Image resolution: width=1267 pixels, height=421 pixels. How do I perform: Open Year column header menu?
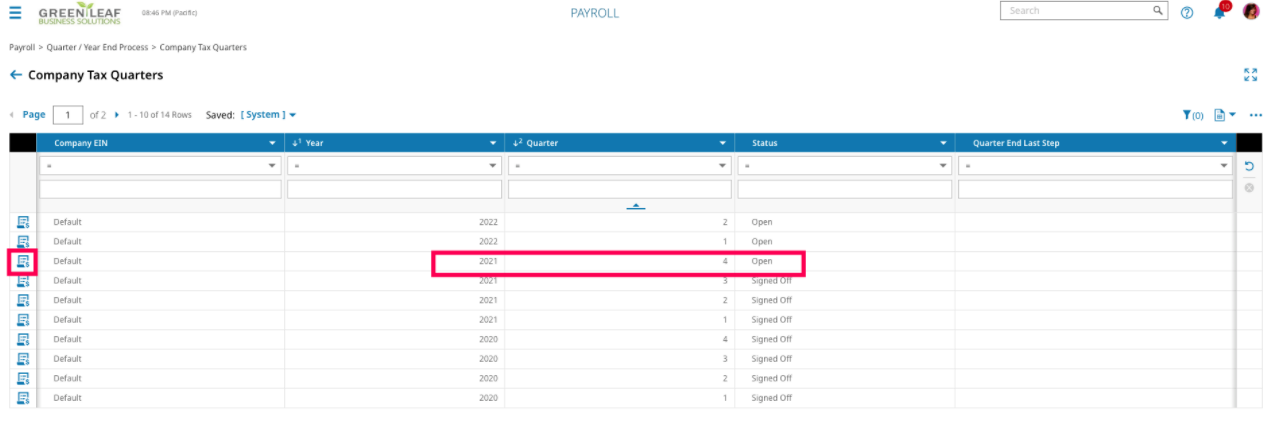(x=495, y=143)
